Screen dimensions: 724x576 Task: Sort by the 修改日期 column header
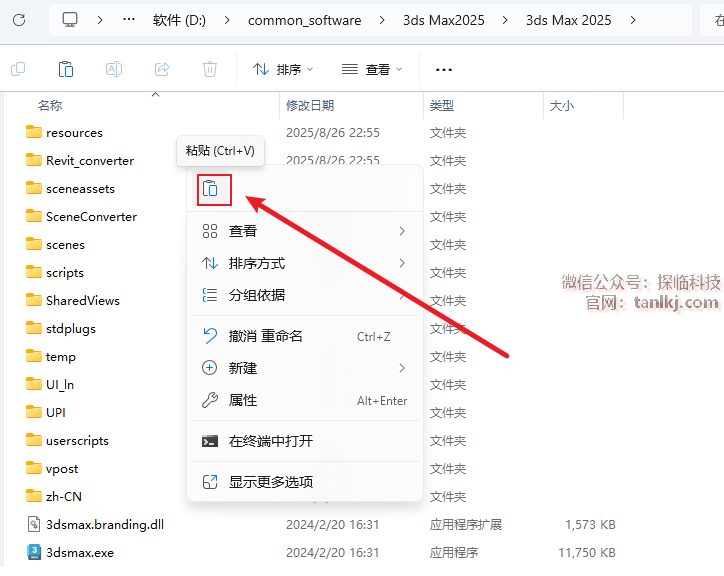coord(310,106)
